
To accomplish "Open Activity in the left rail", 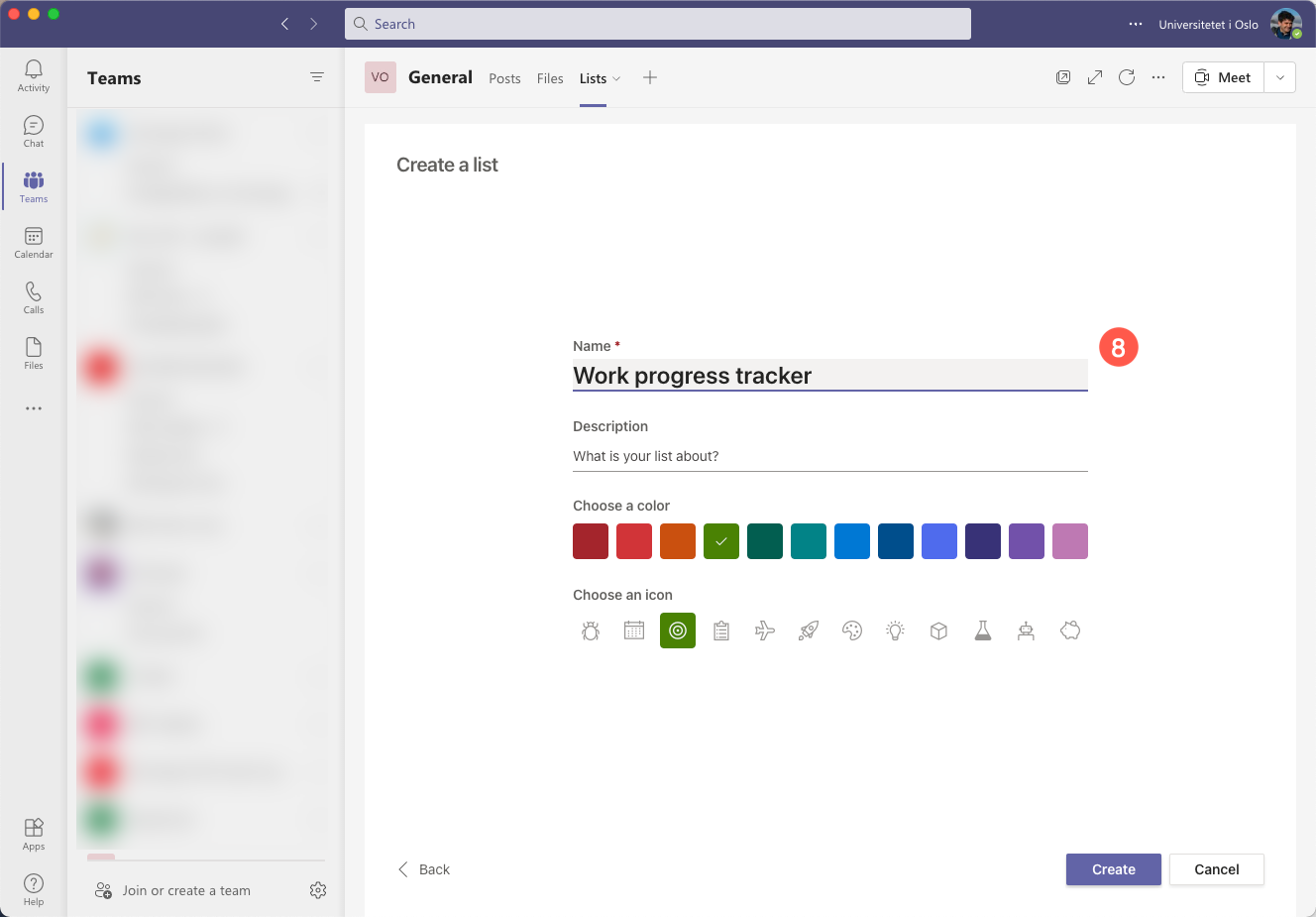I will (x=34, y=75).
